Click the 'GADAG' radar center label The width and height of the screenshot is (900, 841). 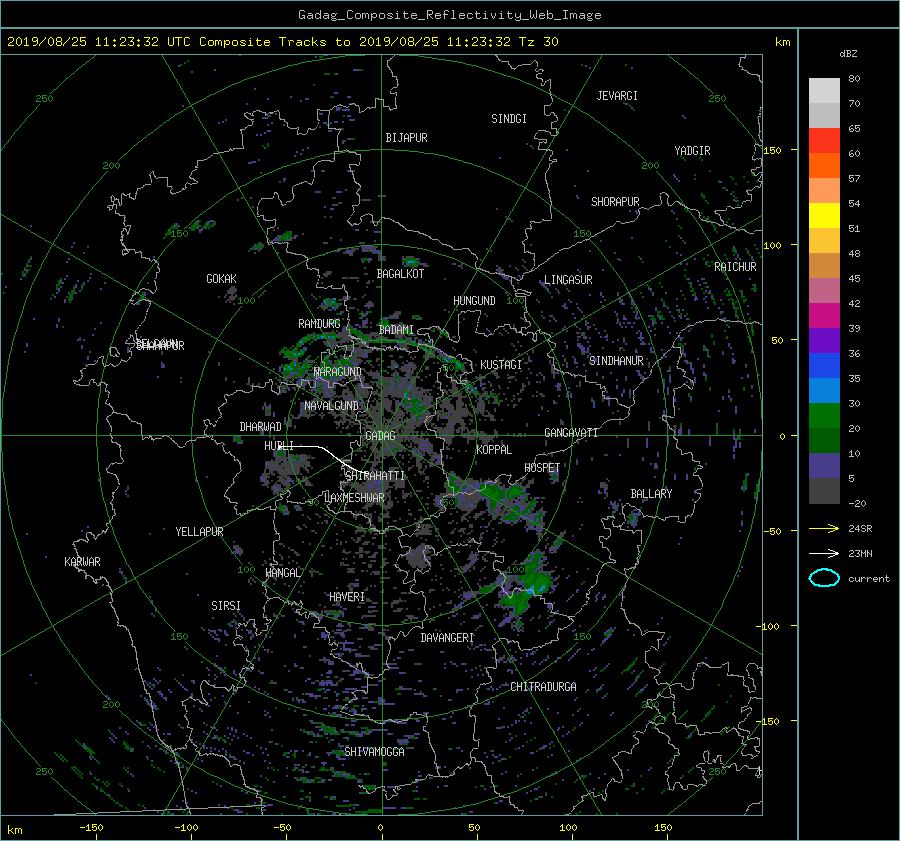(x=380, y=436)
